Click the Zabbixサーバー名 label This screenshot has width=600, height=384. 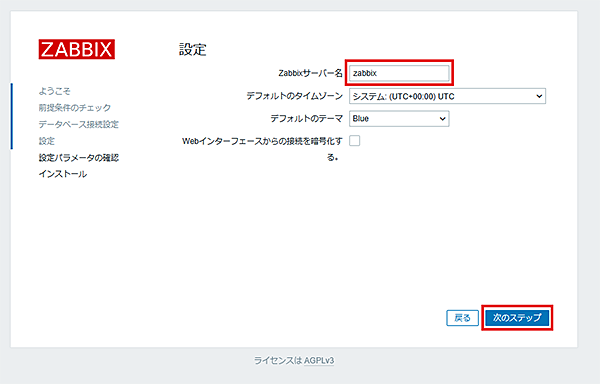tap(310, 73)
